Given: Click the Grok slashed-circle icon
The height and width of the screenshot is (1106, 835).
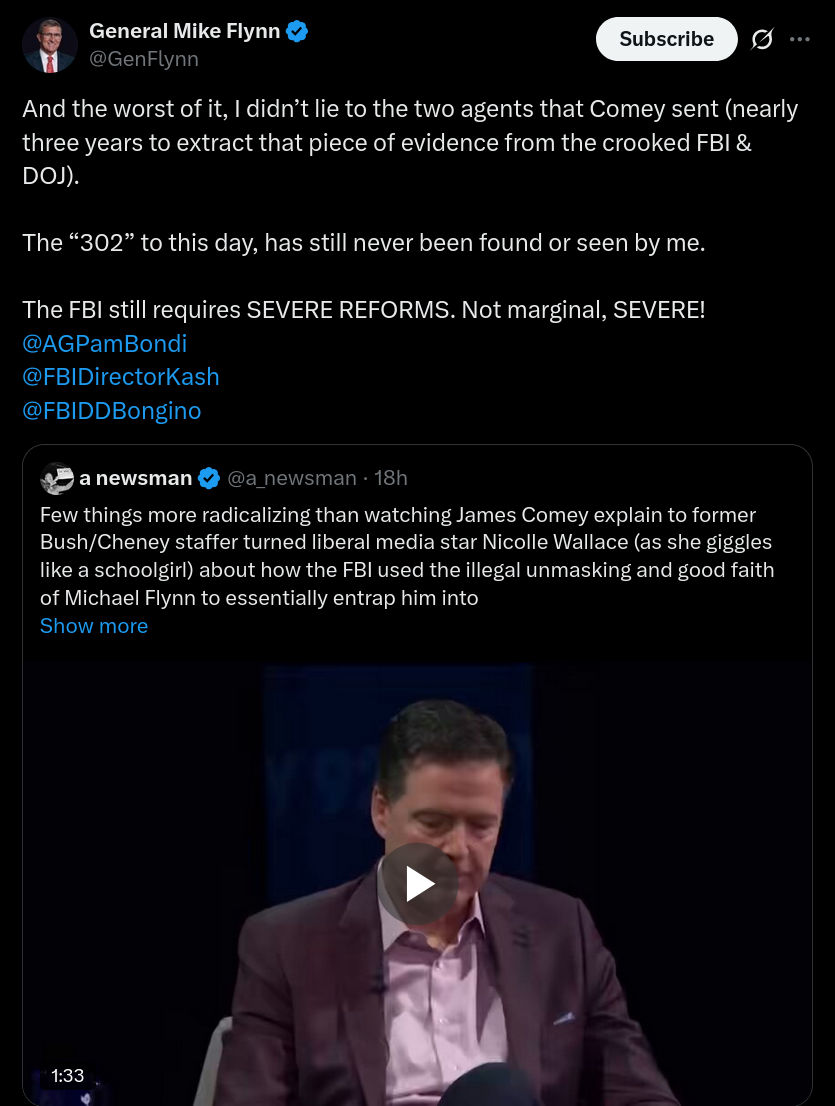Looking at the screenshot, I should (761, 39).
